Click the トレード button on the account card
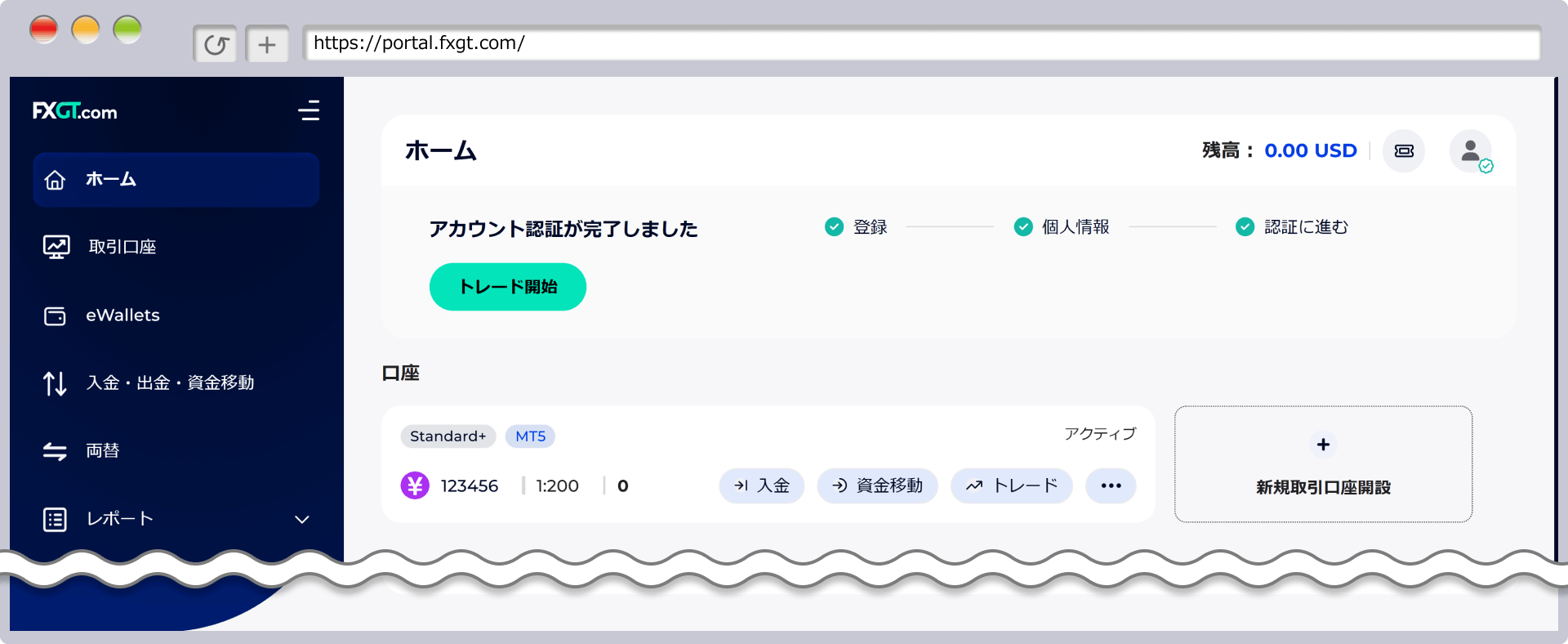The width and height of the screenshot is (1568, 644). [1011, 485]
